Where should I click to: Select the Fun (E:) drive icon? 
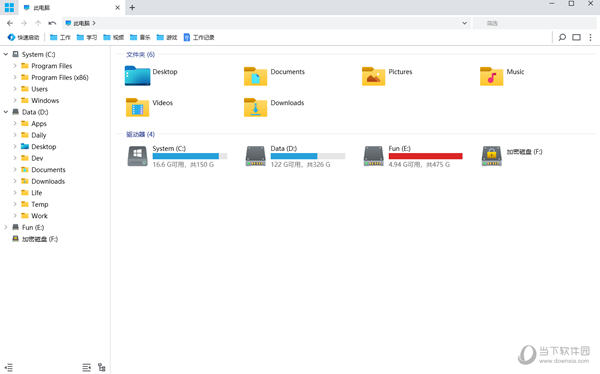[373, 156]
